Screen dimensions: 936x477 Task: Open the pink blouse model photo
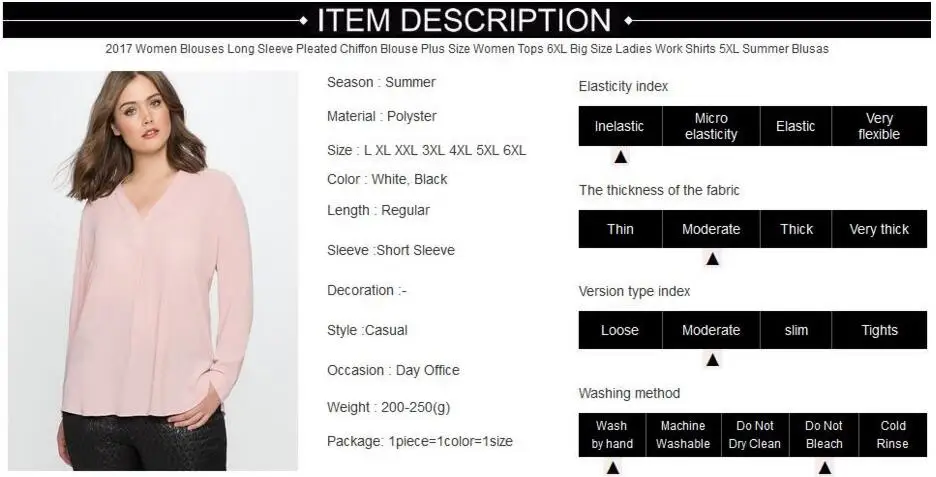click(153, 271)
